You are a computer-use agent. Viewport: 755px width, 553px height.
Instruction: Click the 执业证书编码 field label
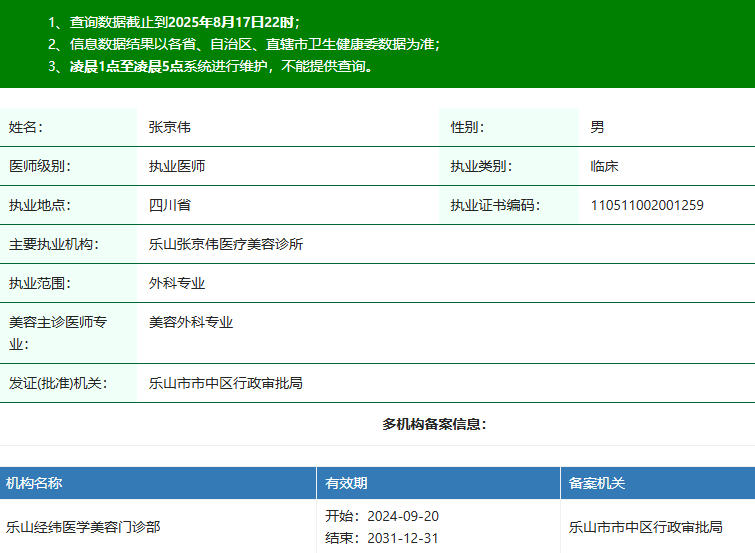pyautogui.click(x=495, y=205)
